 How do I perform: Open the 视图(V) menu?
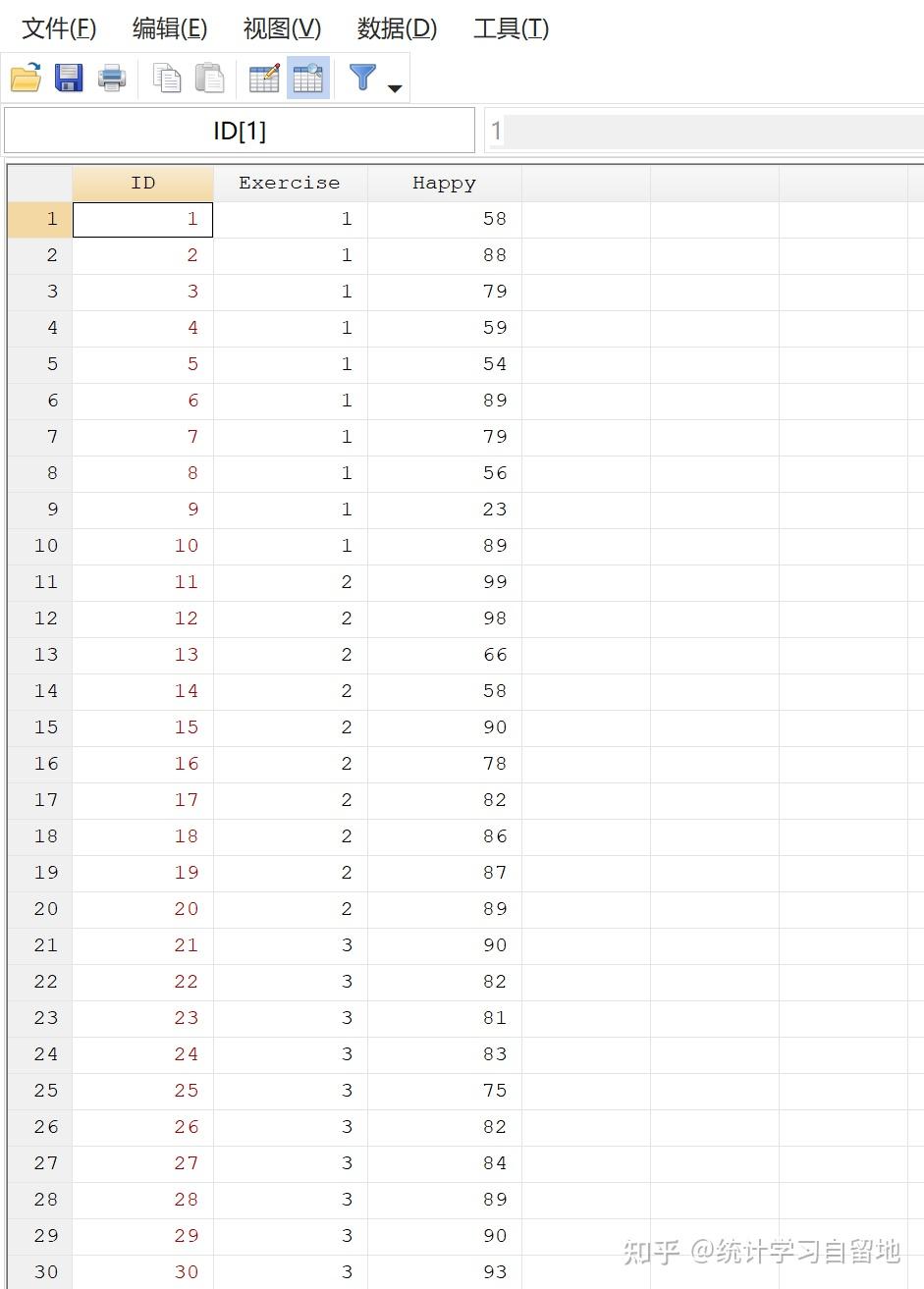click(x=282, y=28)
